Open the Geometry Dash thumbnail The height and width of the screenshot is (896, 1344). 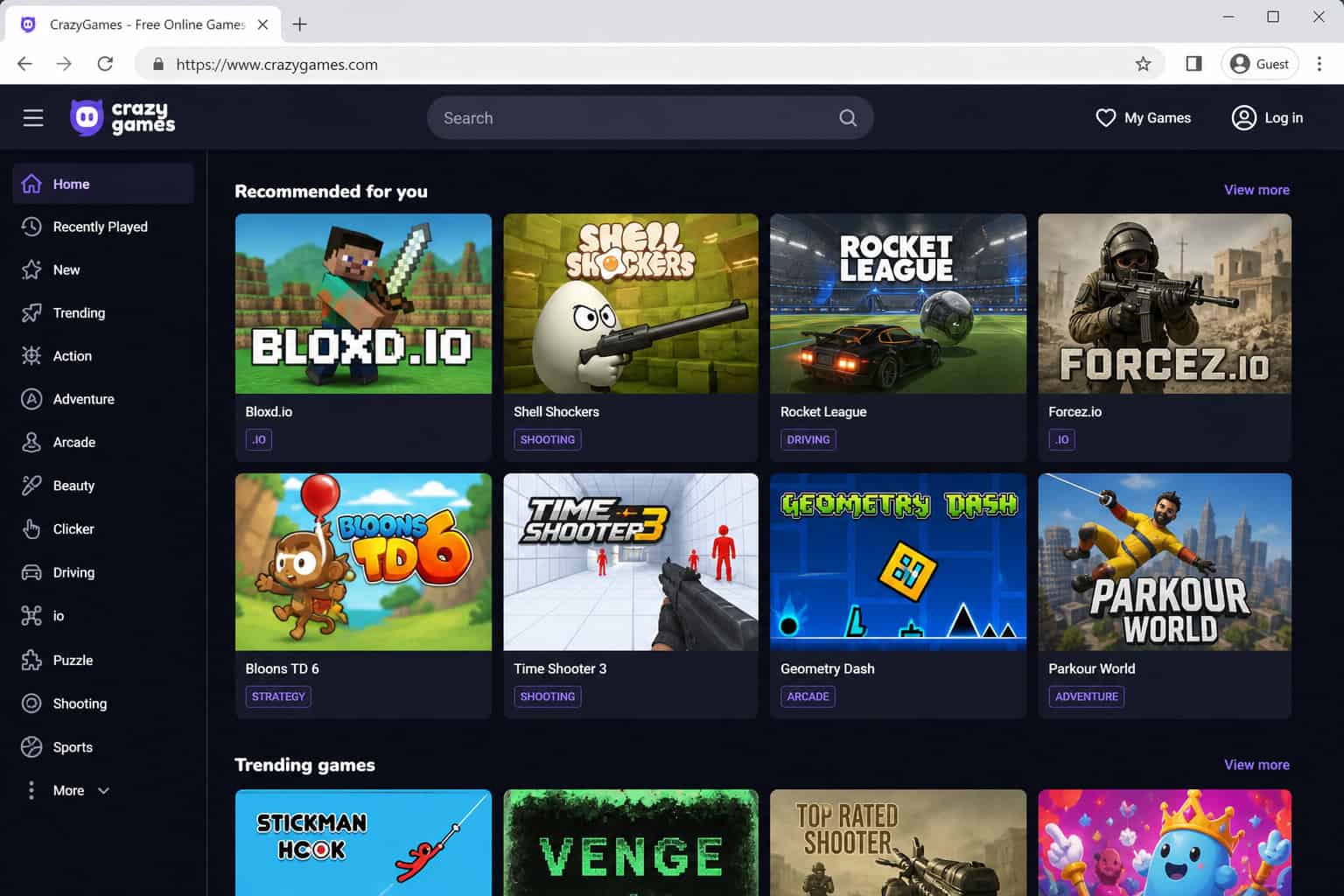click(898, 562)
